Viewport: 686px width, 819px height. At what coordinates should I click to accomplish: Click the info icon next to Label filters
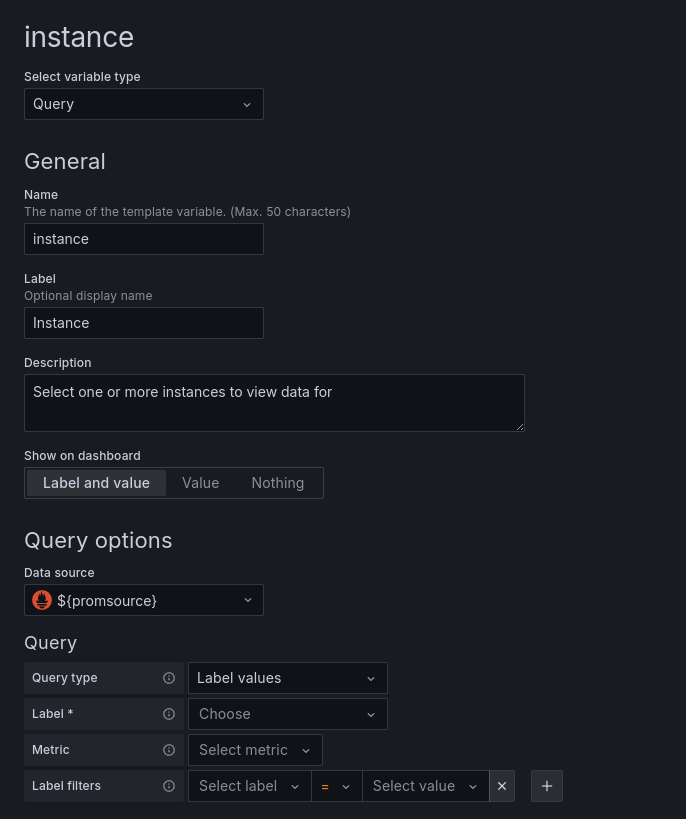[x=170, y=786]
